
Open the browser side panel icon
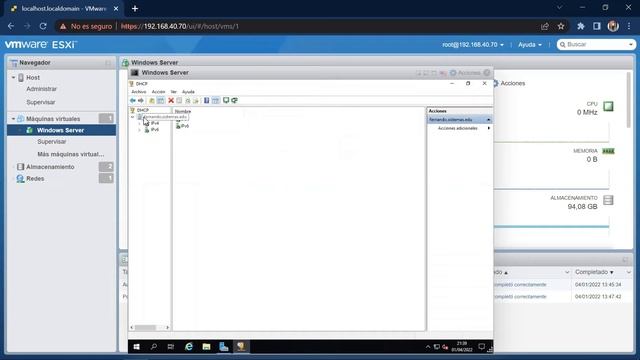coord(597,26)
